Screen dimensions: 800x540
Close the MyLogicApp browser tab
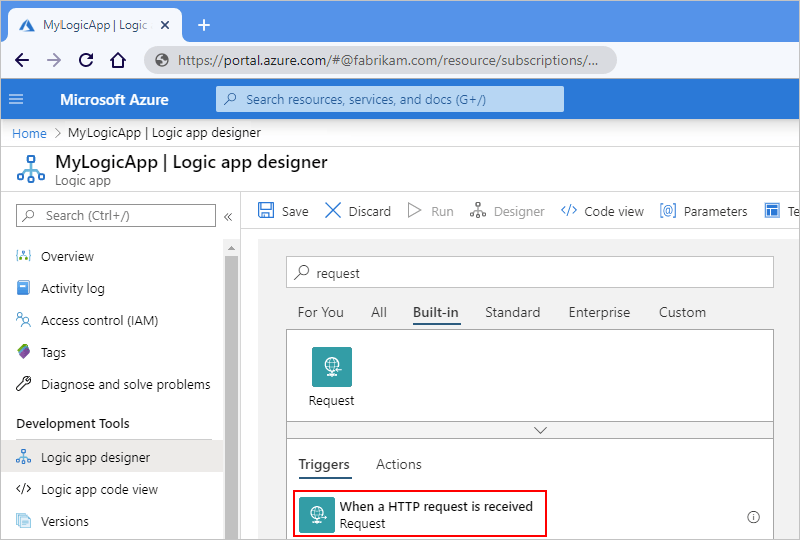[x=165, y=25]
